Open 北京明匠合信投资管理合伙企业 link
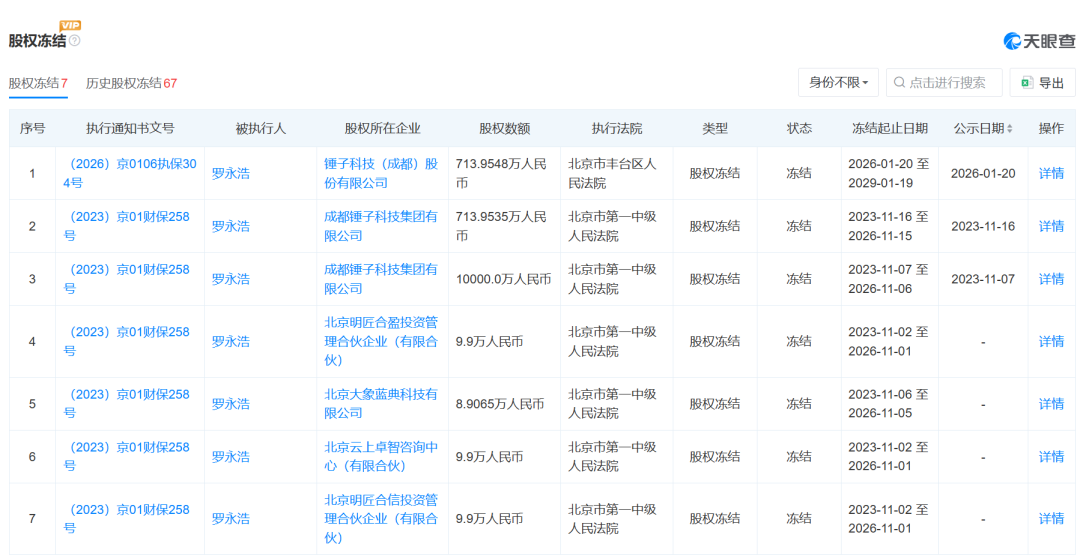 (381, 518)
